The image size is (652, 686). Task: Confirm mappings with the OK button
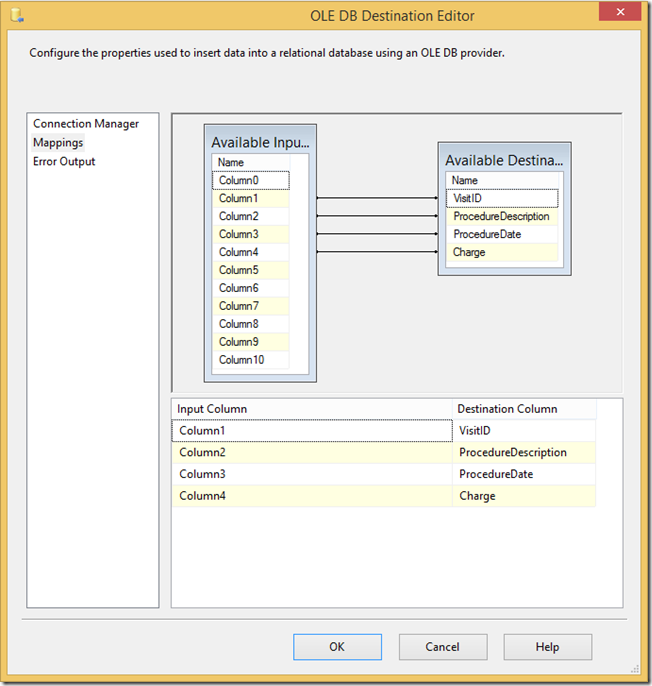coord(337,647)
